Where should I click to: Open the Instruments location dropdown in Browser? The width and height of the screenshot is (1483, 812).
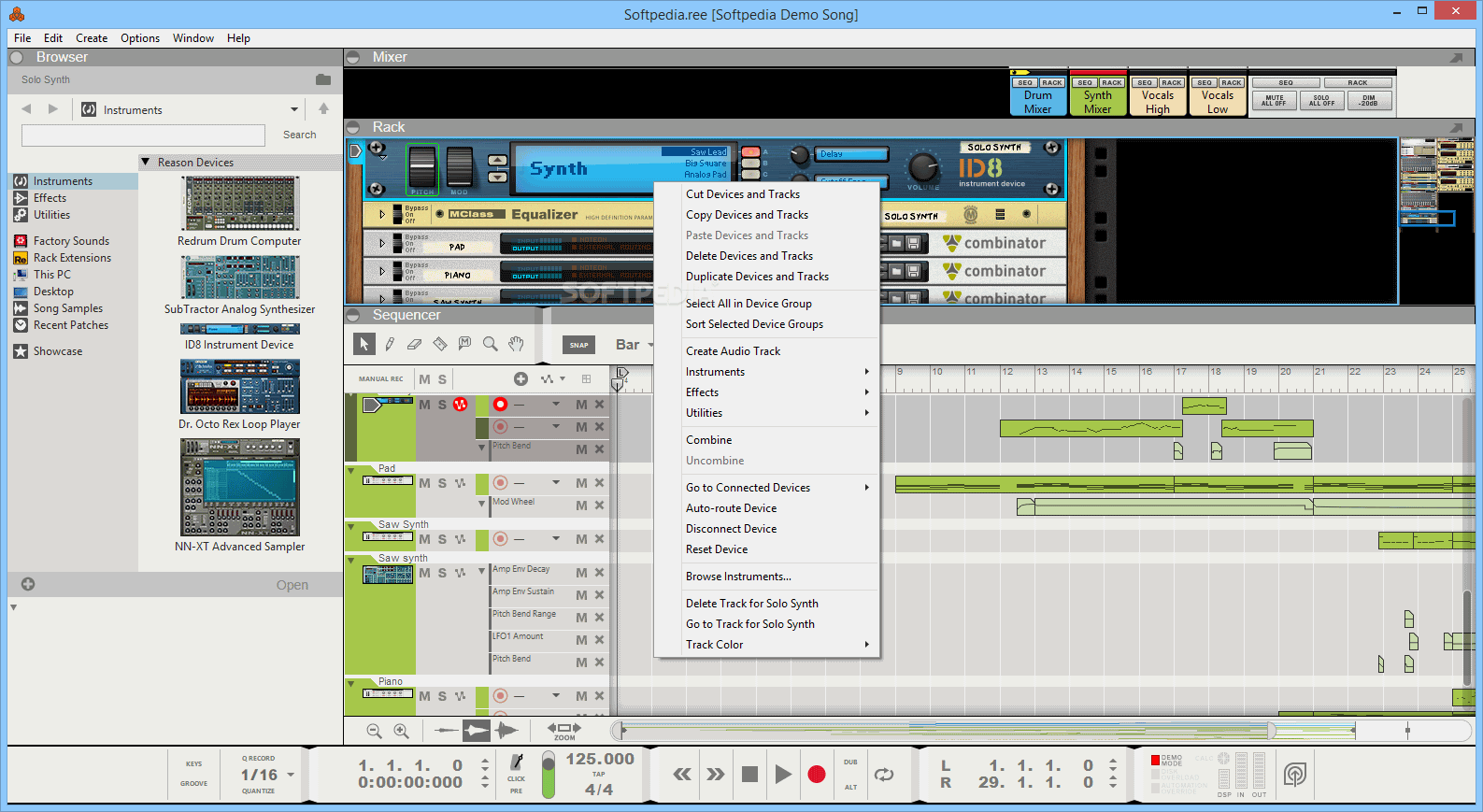[x=294, y=109]
